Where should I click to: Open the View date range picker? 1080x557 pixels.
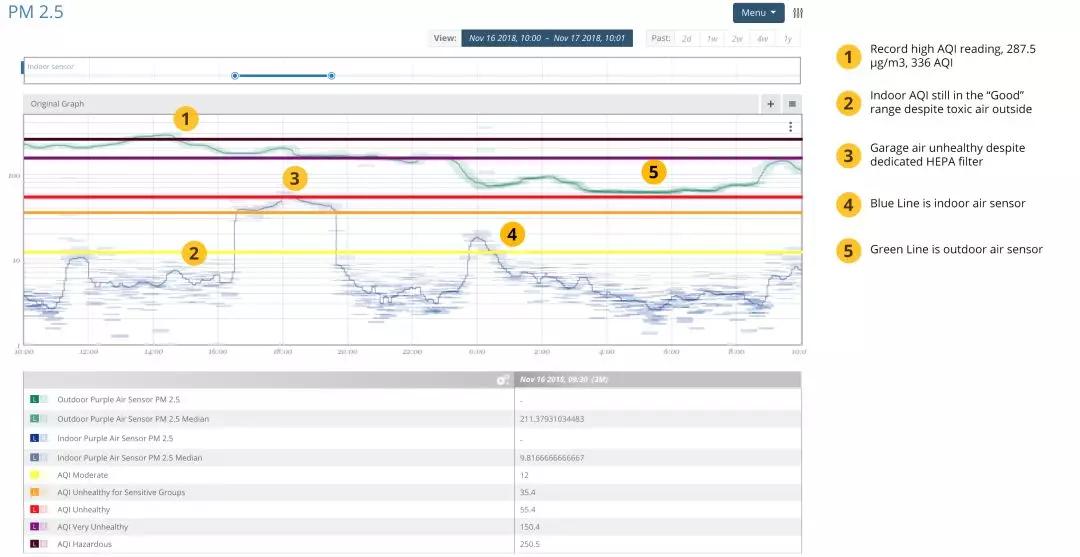(x=547, y=39)
